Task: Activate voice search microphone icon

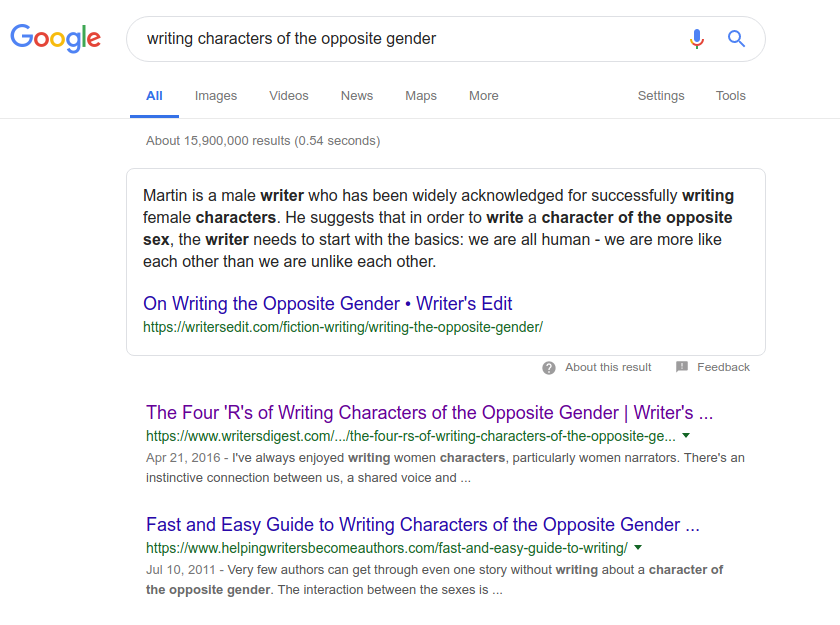Action: click(x=697, y=39)
